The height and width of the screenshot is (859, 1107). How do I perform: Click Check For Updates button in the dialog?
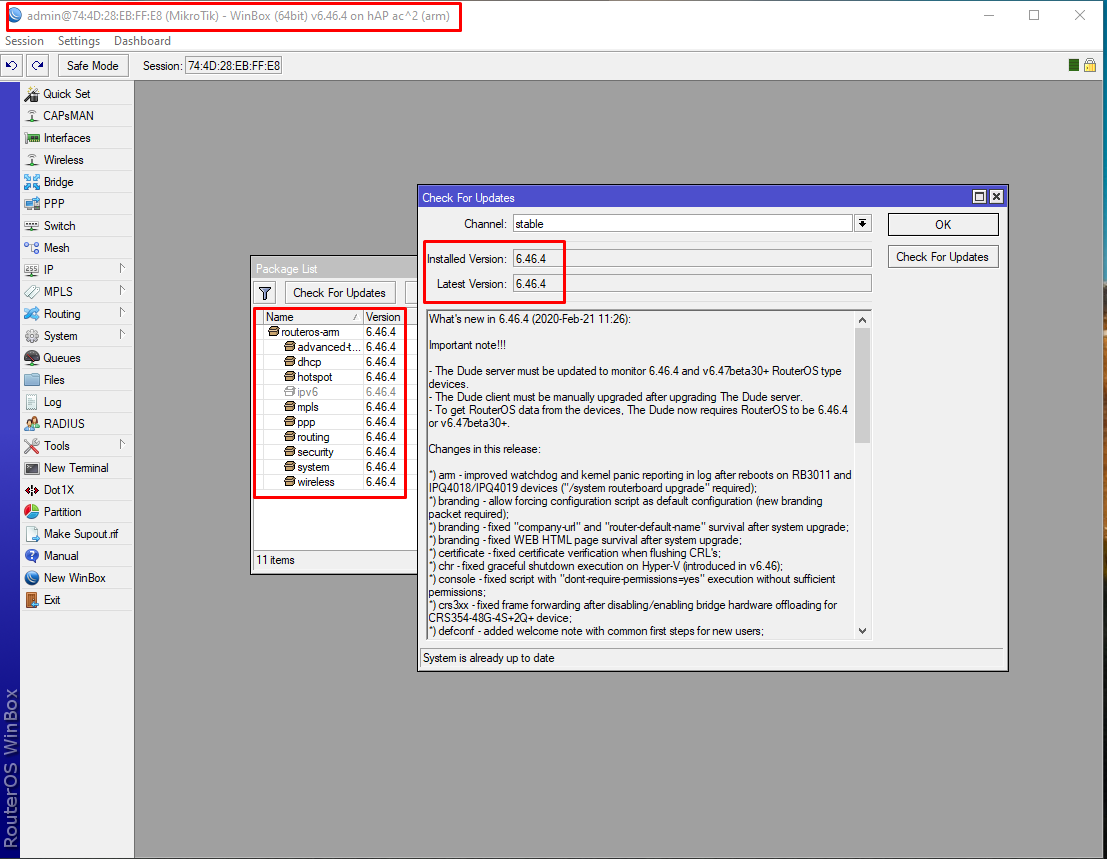click(943, 257)
